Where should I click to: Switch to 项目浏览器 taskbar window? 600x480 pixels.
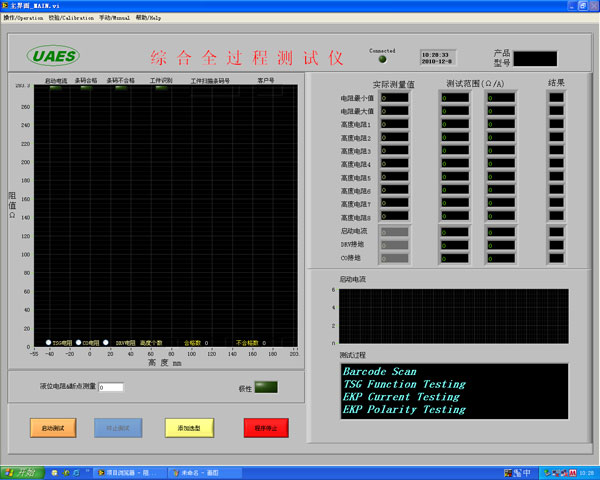tap(130, 473)
